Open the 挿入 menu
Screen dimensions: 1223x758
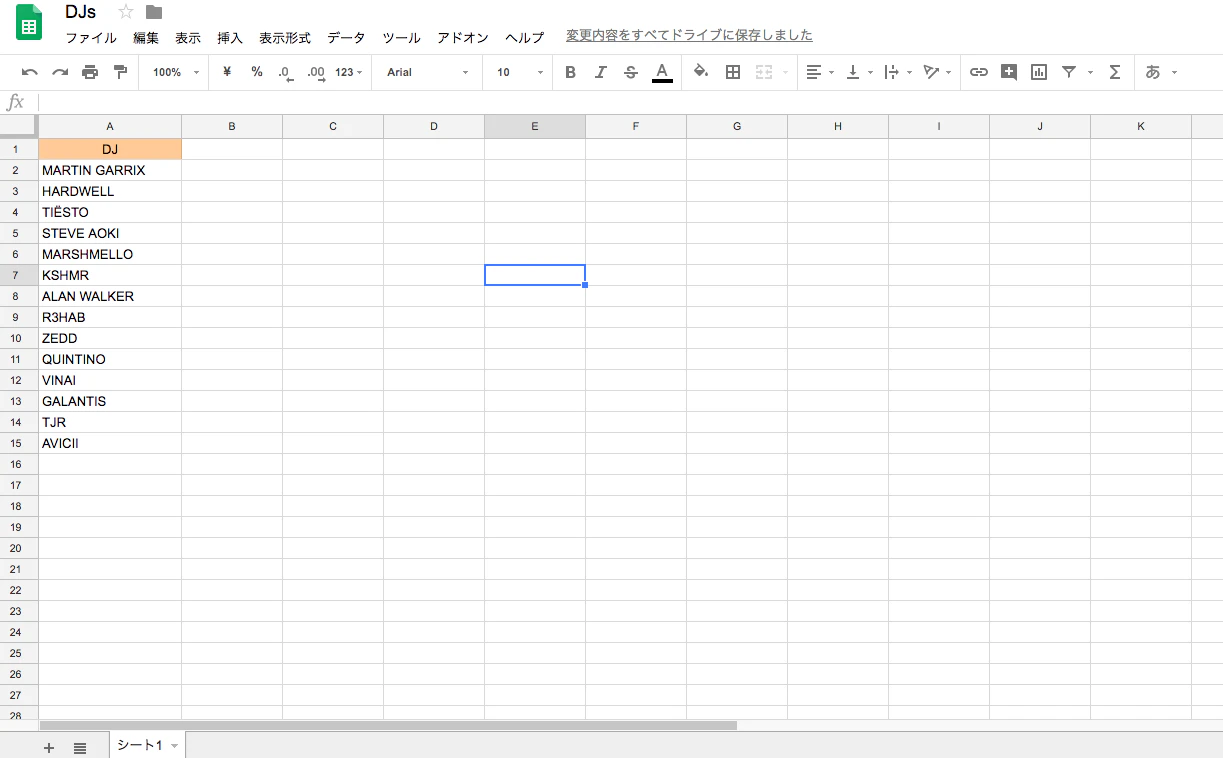coord(230,38)
